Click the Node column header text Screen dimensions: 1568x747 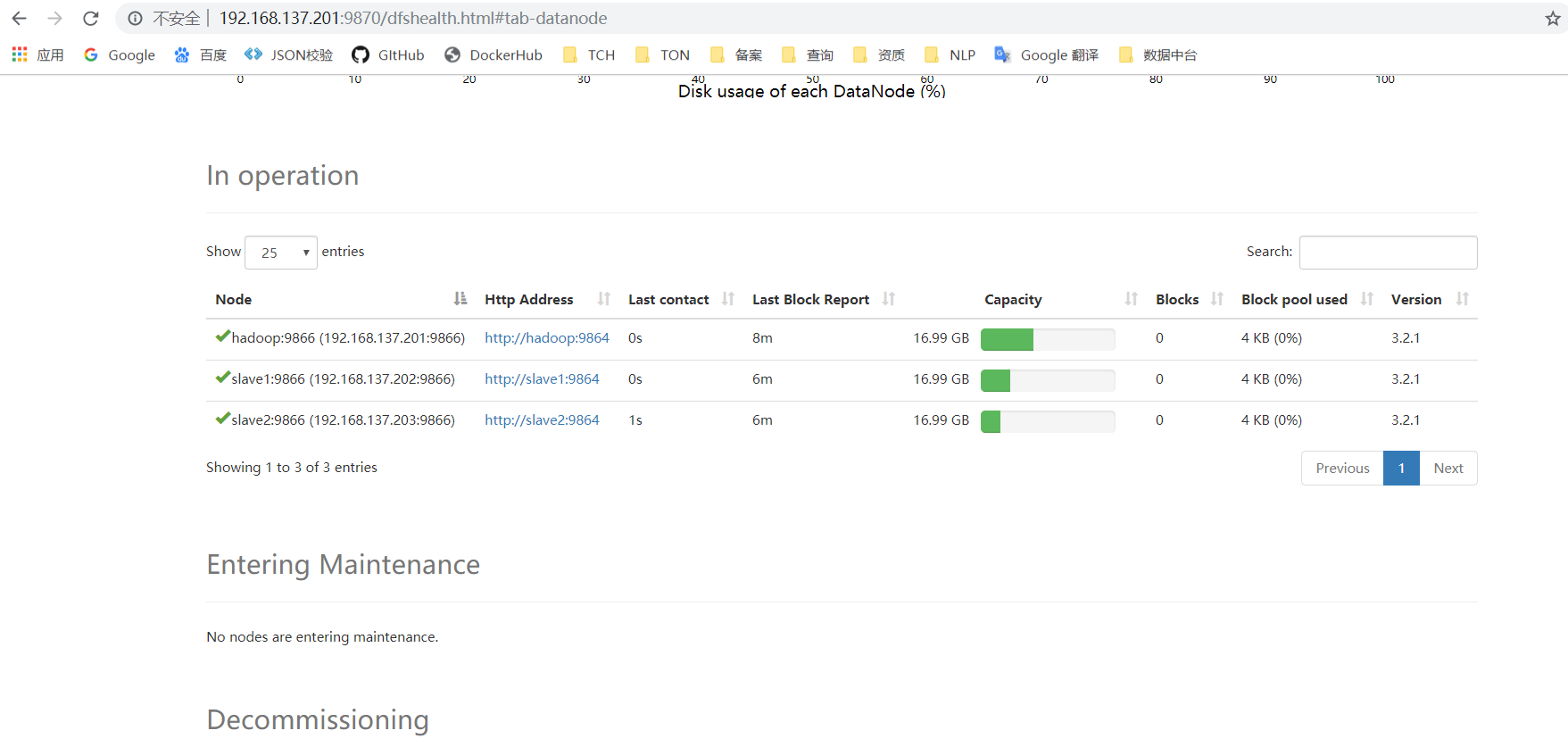click(x=234, y=300)
